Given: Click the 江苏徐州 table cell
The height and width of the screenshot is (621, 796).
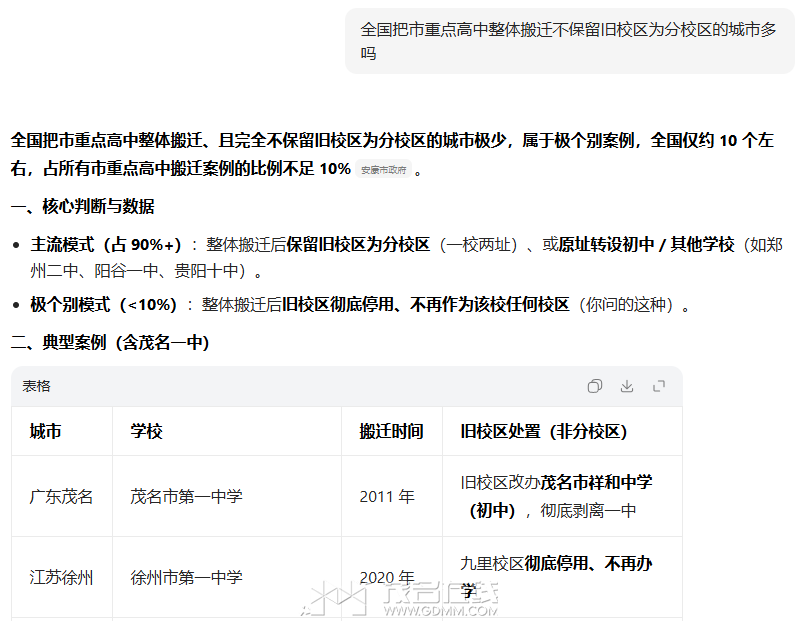Looking at the screenshot, I should [x=61, y=577].
